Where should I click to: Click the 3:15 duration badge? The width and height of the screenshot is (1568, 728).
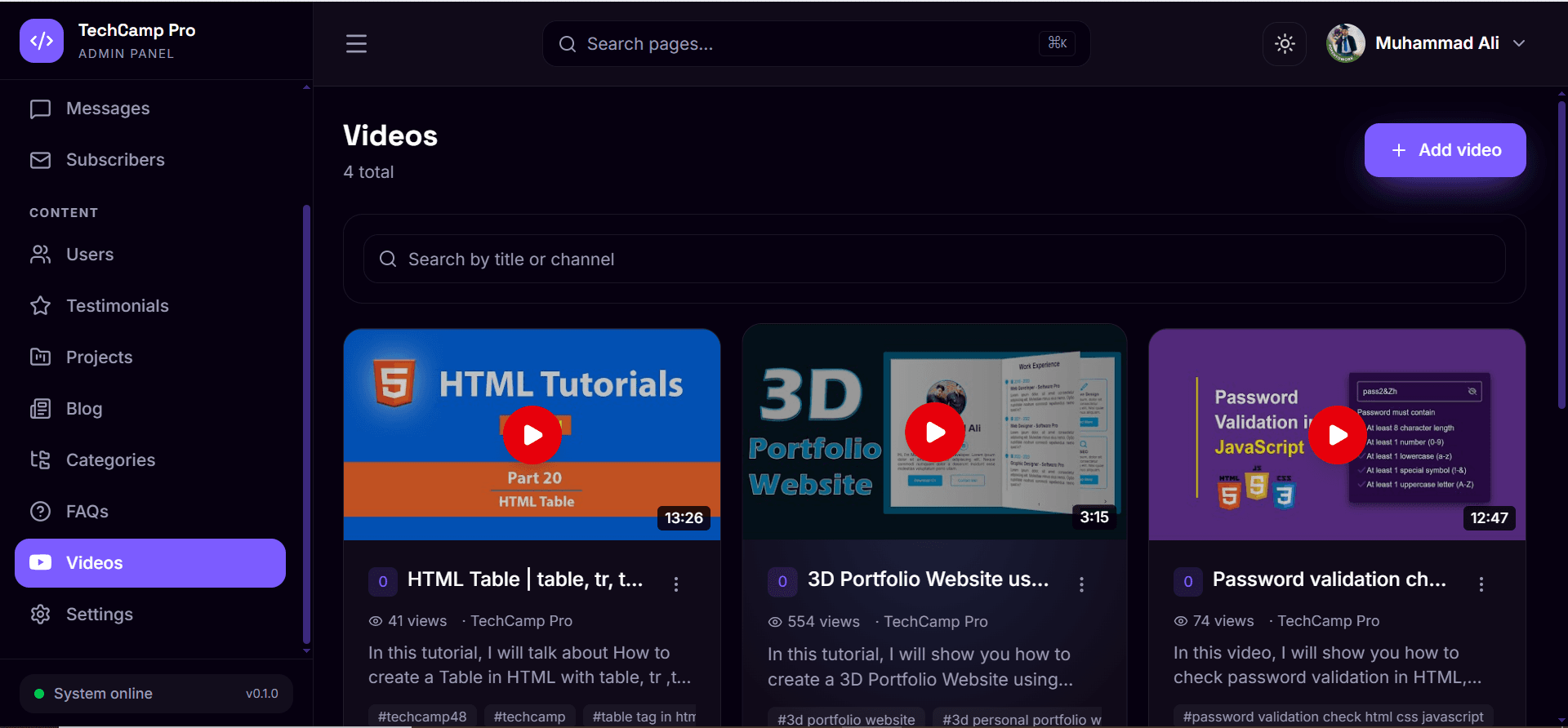coord(1094,517)
